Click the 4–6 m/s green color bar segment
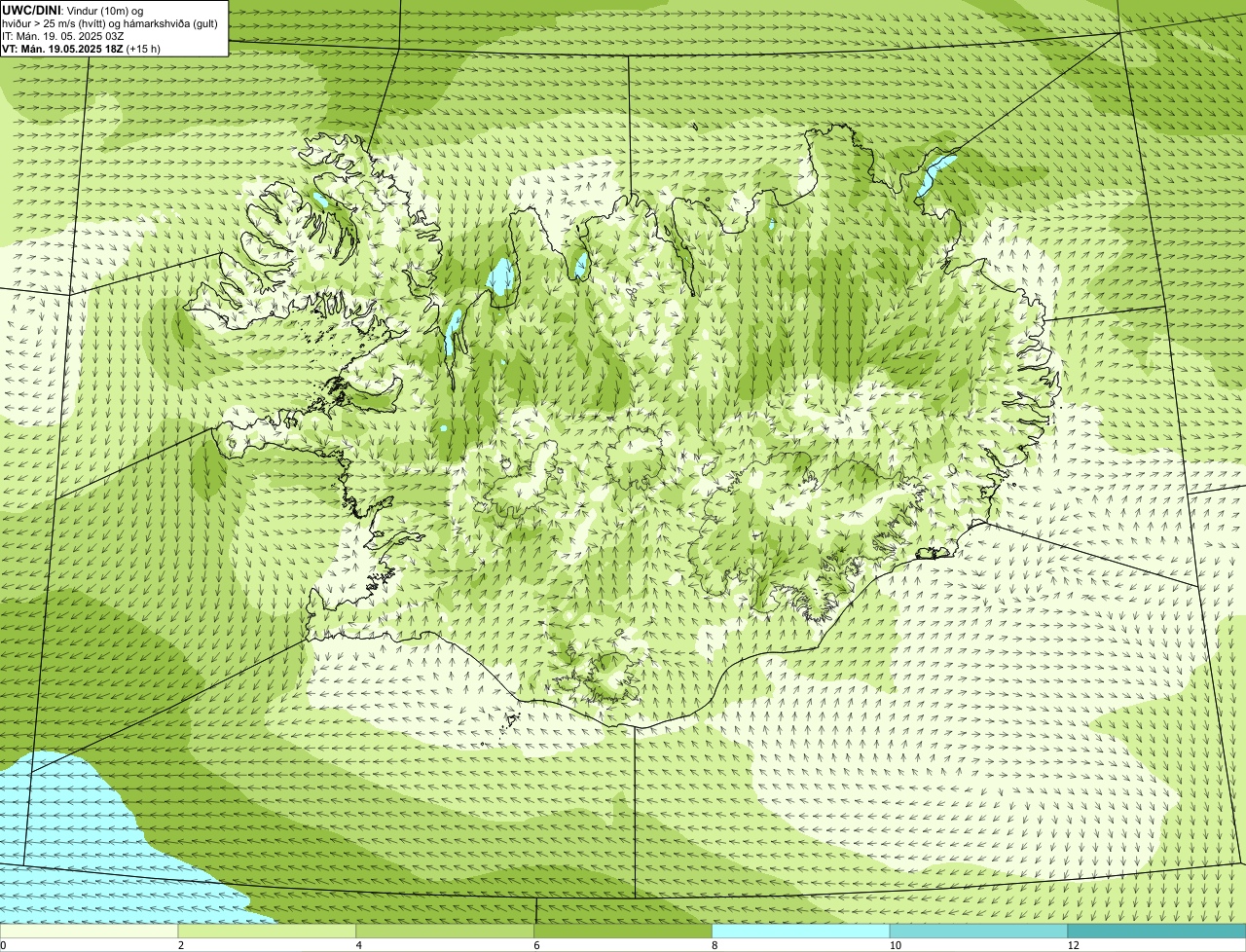 click(x=445, y=931)
